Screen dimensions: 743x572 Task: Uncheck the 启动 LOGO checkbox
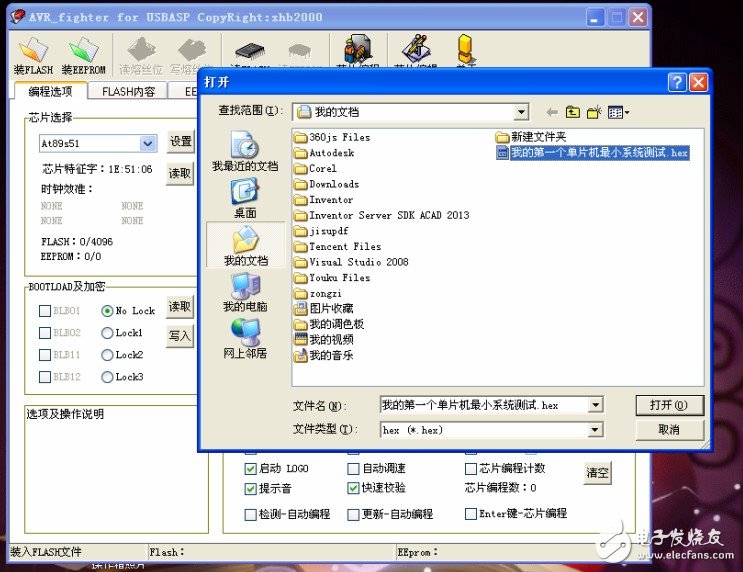coord(251,468)
